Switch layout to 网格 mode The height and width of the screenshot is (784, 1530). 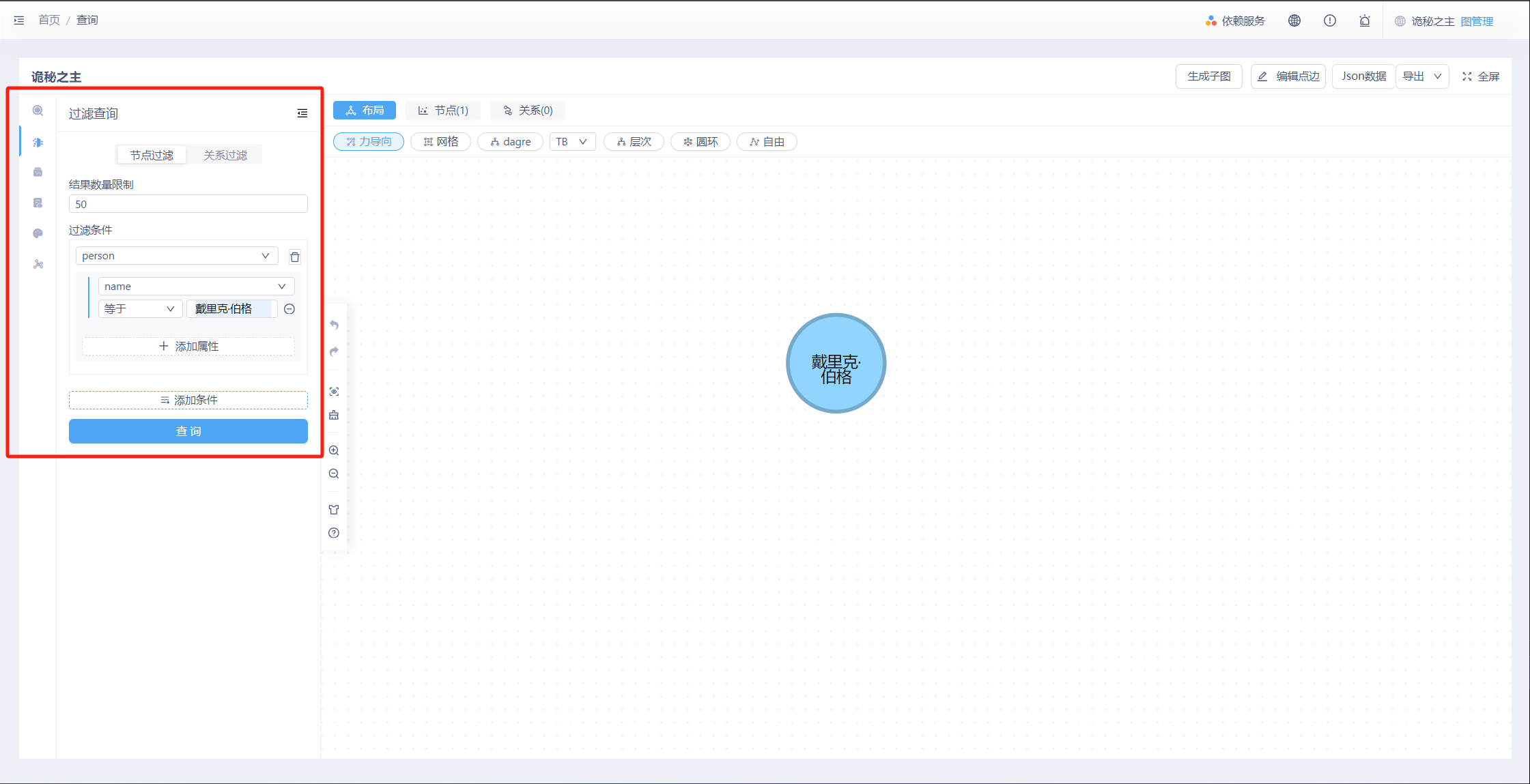[440, 141]
